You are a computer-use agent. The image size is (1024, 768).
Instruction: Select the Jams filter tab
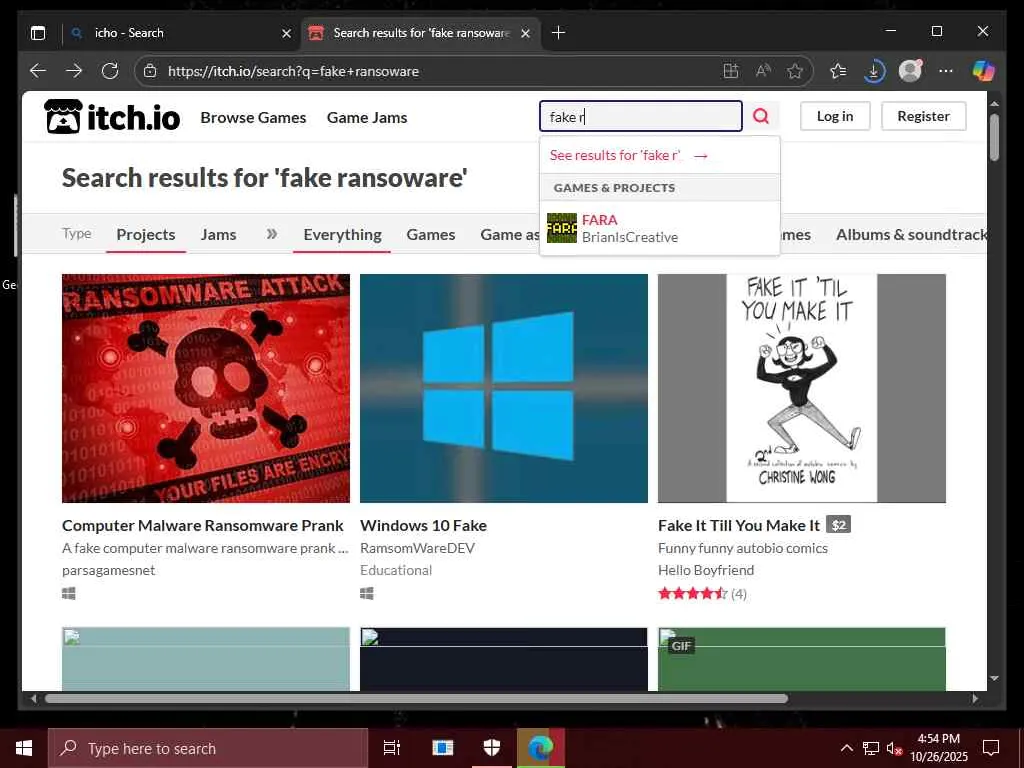218,234
